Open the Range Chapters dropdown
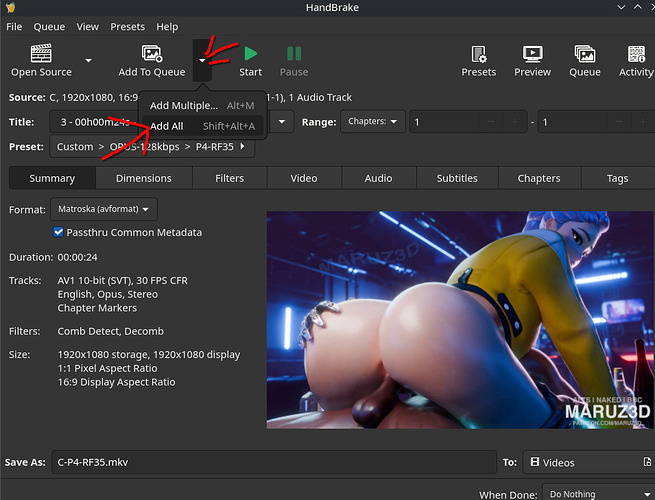The width and height of the screenshot is (655, 500). (373, 122)
